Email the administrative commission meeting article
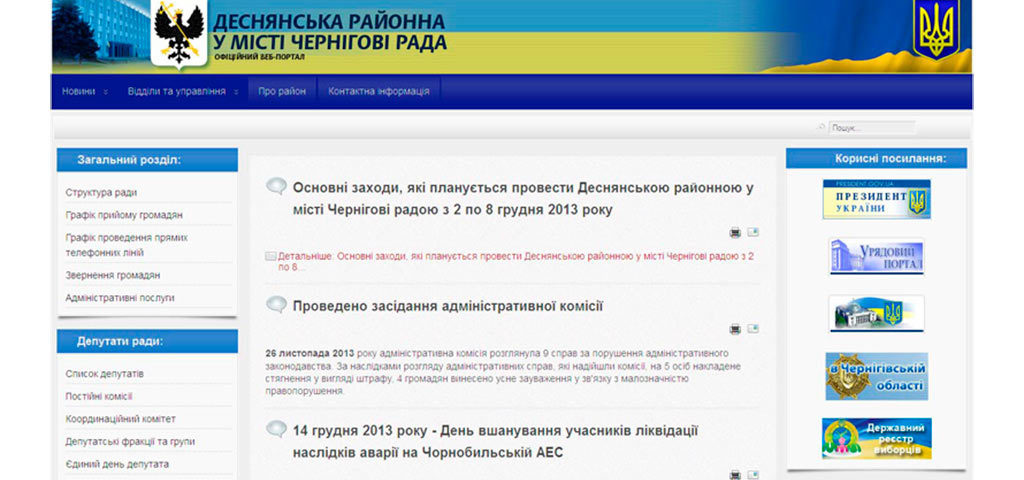The image size is (1024, 480). tap(753, 328)
